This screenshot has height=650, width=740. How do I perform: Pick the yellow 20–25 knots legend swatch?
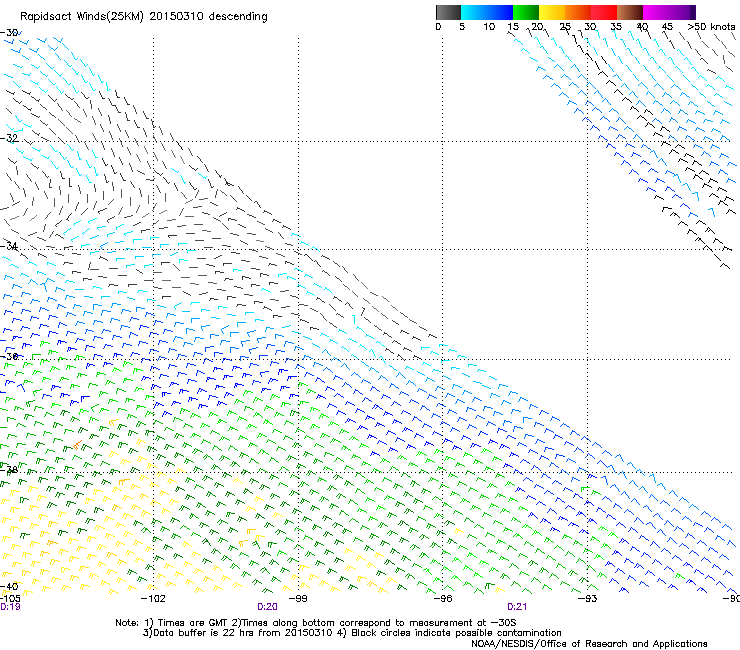[552, 12]
